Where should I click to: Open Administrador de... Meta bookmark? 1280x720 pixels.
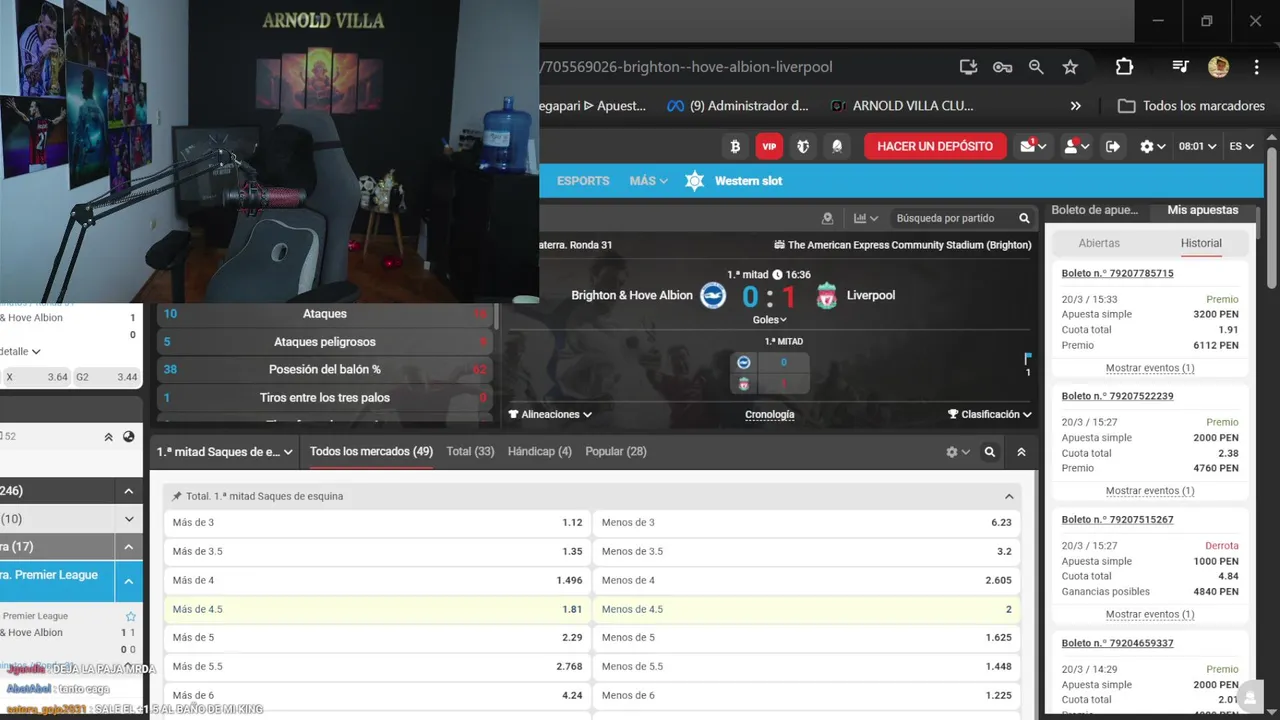point(738,106)
